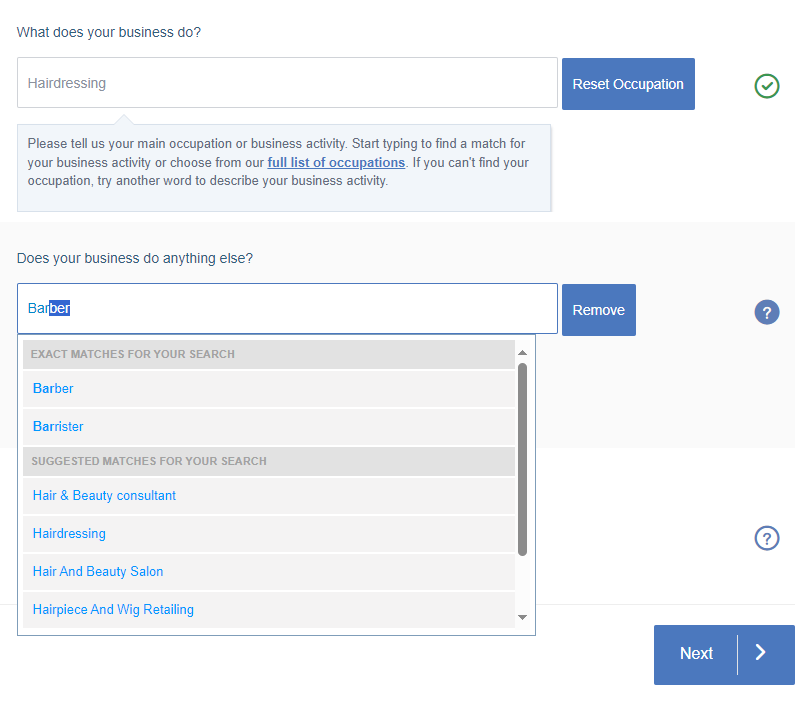Remove the additional business activity
The image size is (811, 701).
click(x=598, y=310)
